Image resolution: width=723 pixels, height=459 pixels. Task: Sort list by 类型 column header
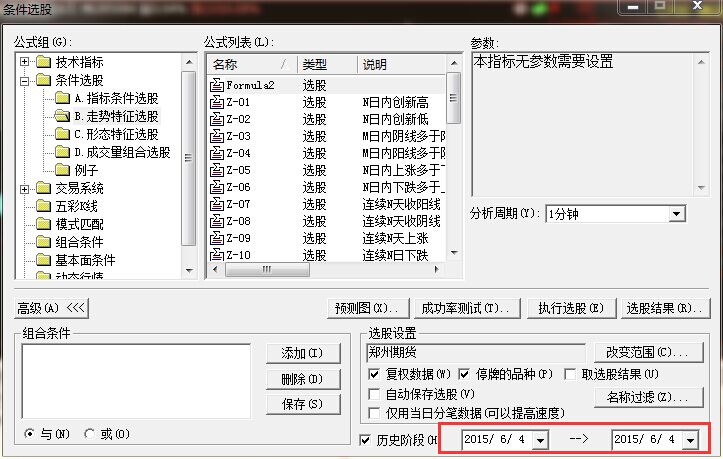326,64
